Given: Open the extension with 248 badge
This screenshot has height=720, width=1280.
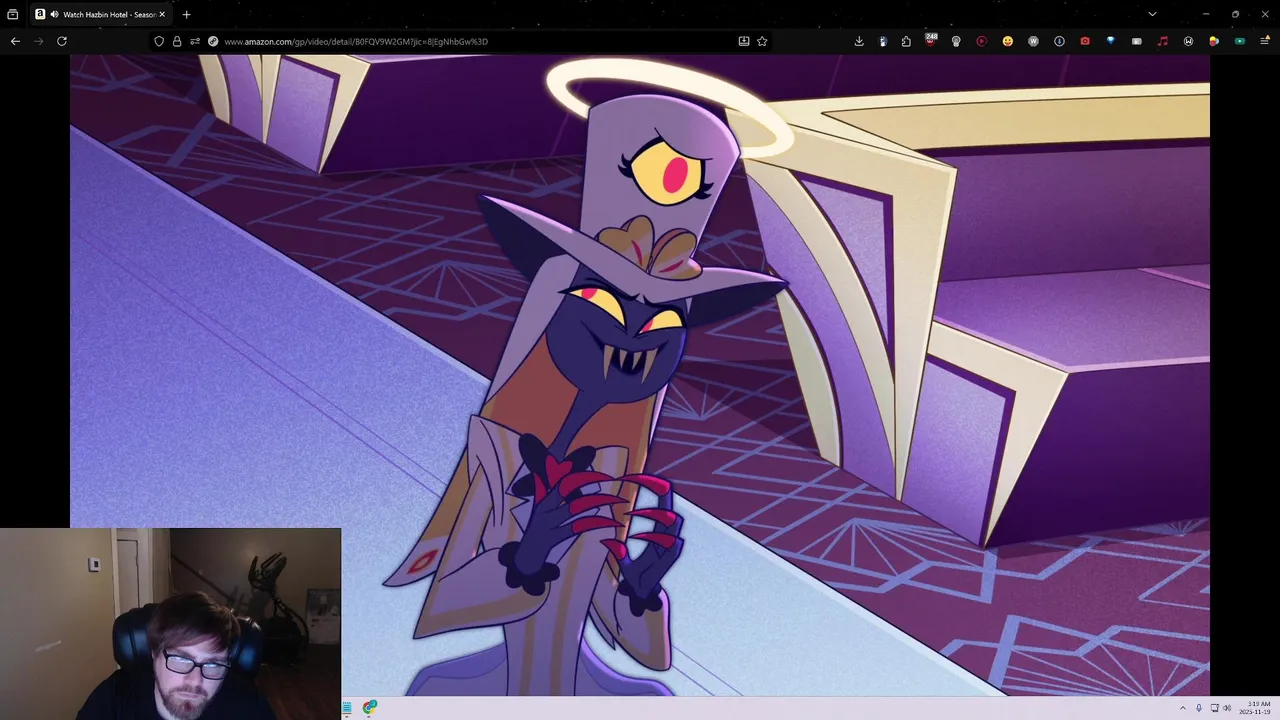Looking at the screenshot, I should click(931, 41).
